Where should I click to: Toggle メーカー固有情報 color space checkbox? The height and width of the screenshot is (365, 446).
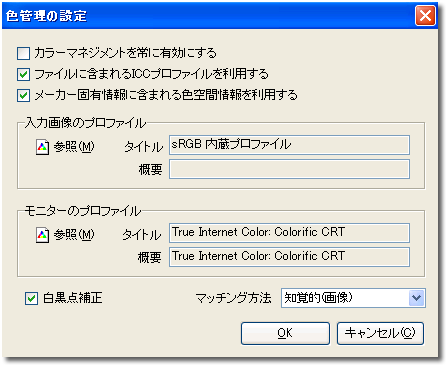23,95
